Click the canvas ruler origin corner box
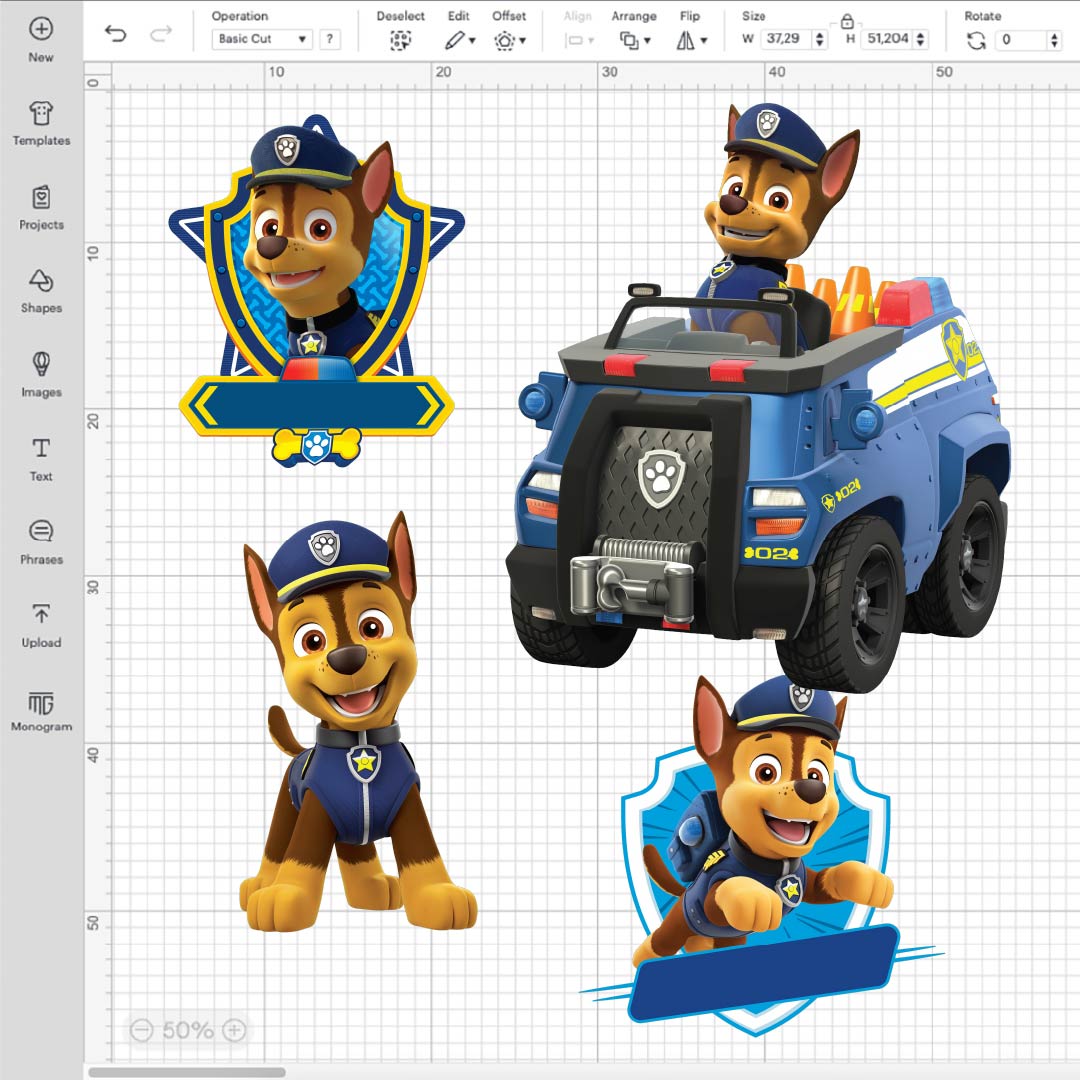The width and height of the screenshot is (1080, 1080). [x=97, y=76]
